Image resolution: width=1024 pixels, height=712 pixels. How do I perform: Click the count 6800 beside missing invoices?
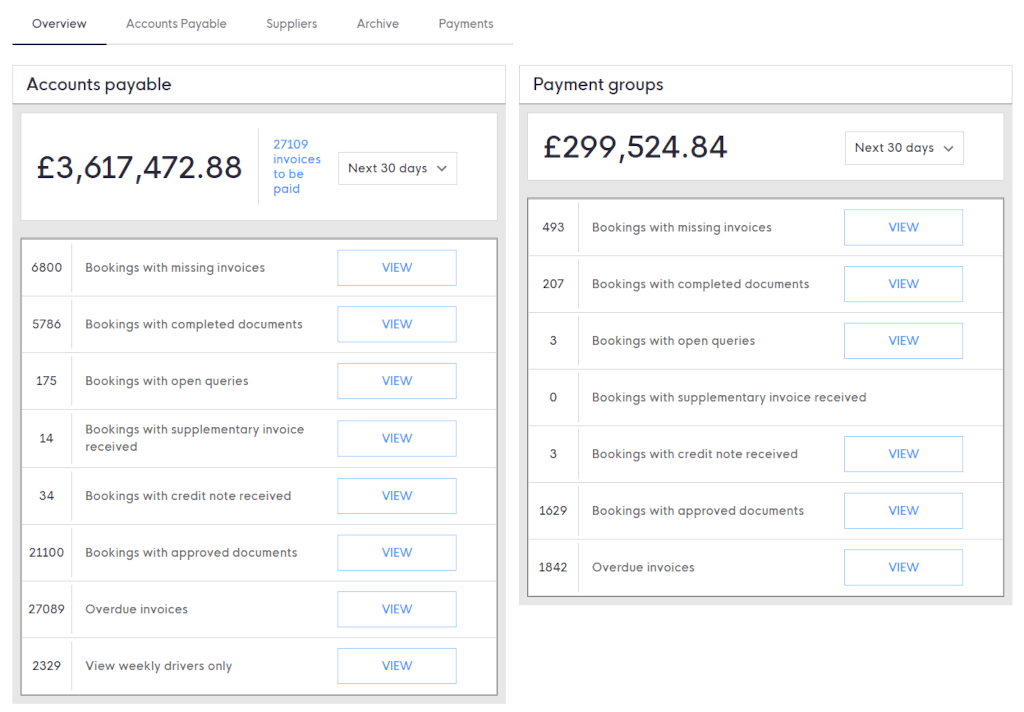(x=46, y=268)
